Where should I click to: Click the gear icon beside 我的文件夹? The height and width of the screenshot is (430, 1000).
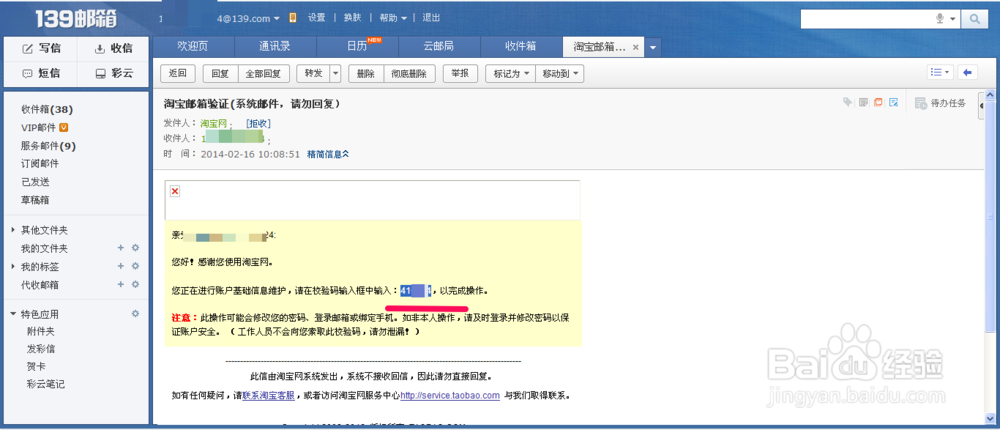pos(135,248)
